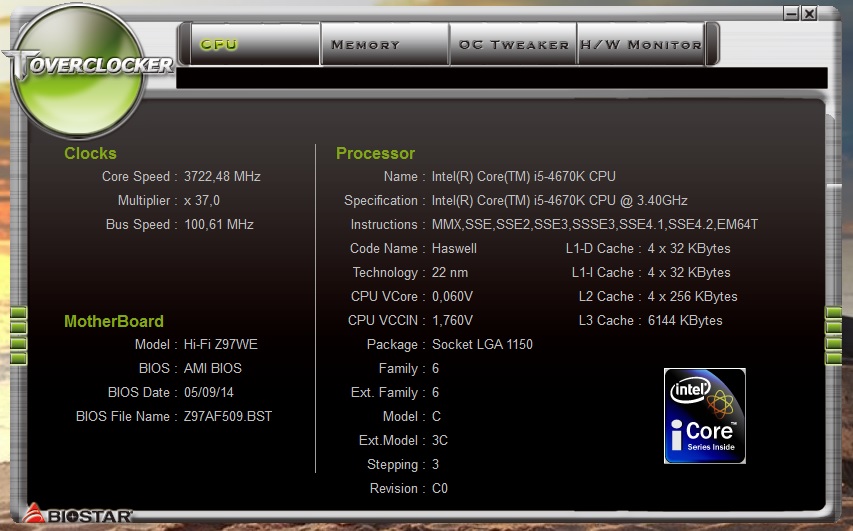Click the black status bar below tabs
The image size is (853, 531).
click(x=500, y=78)
